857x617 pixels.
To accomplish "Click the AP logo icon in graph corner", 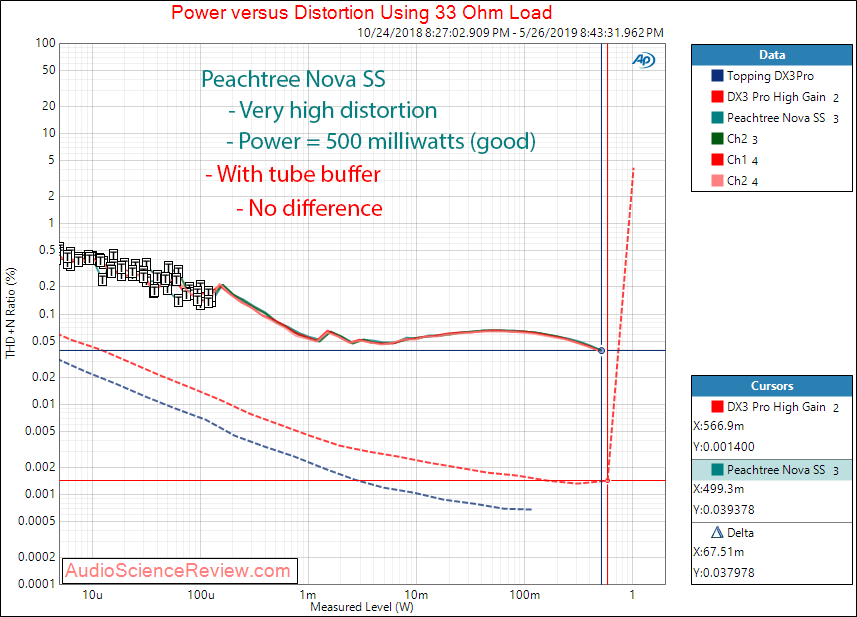I will pos(643,60).
